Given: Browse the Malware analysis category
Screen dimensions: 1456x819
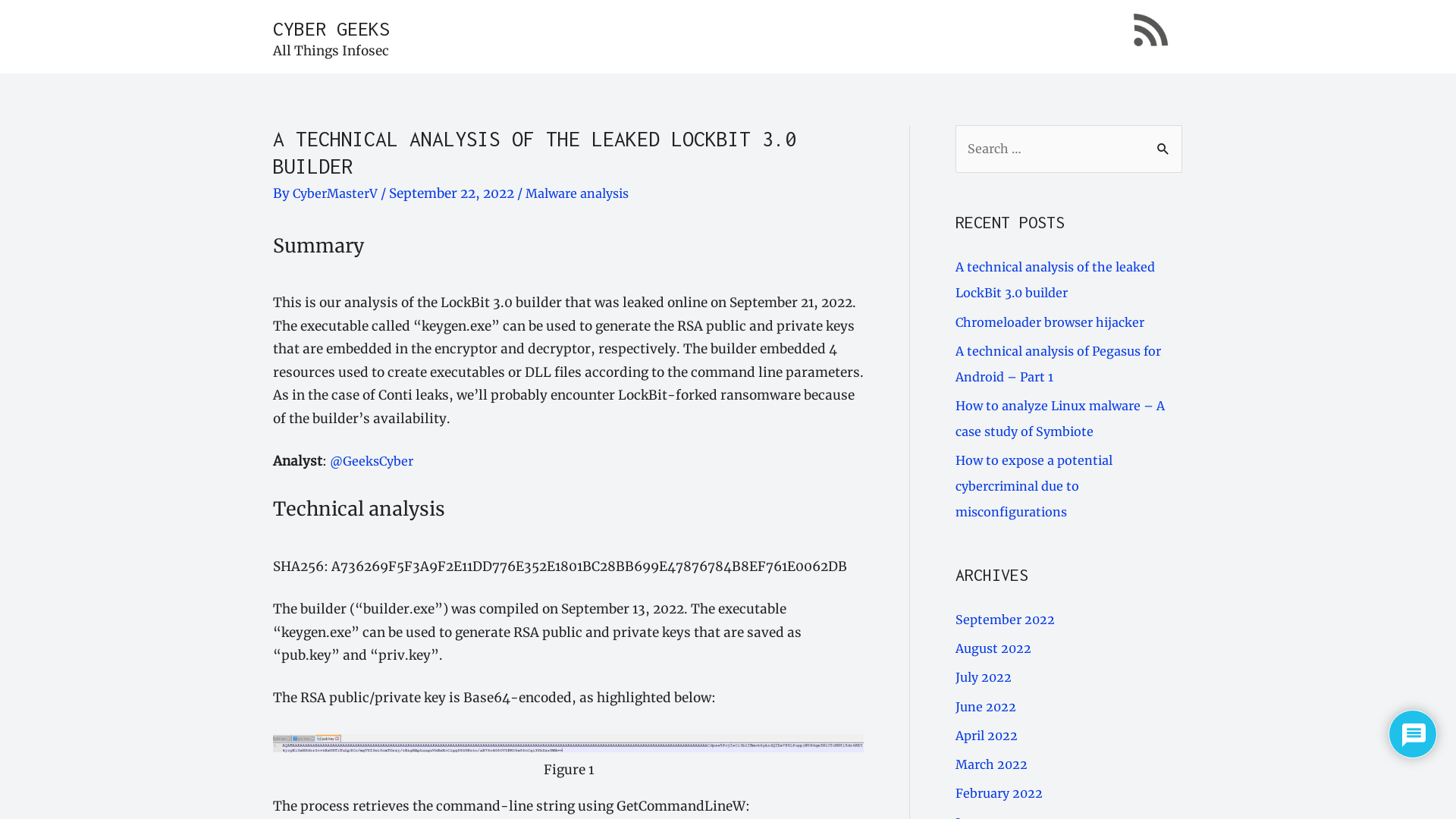Looking at the screenshot, I should pos(576,193).
